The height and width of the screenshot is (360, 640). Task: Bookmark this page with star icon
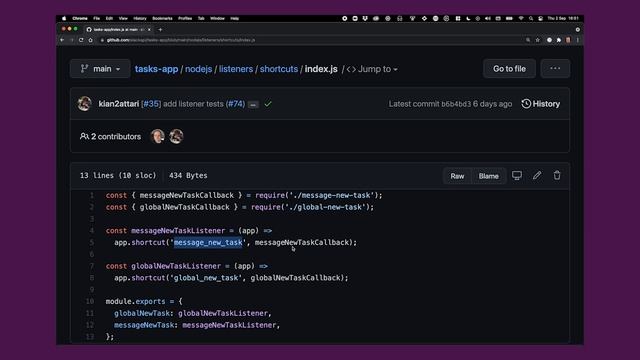coord(538,40)
